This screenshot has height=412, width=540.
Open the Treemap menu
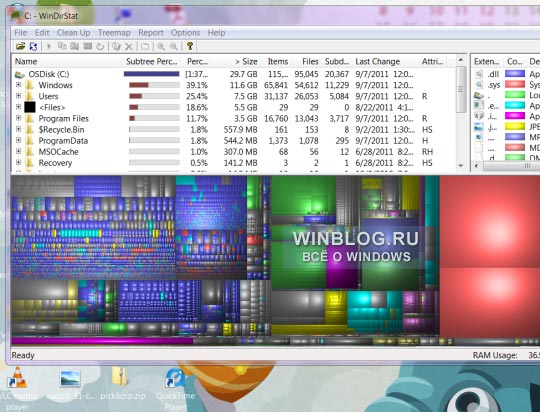point(114,33)
